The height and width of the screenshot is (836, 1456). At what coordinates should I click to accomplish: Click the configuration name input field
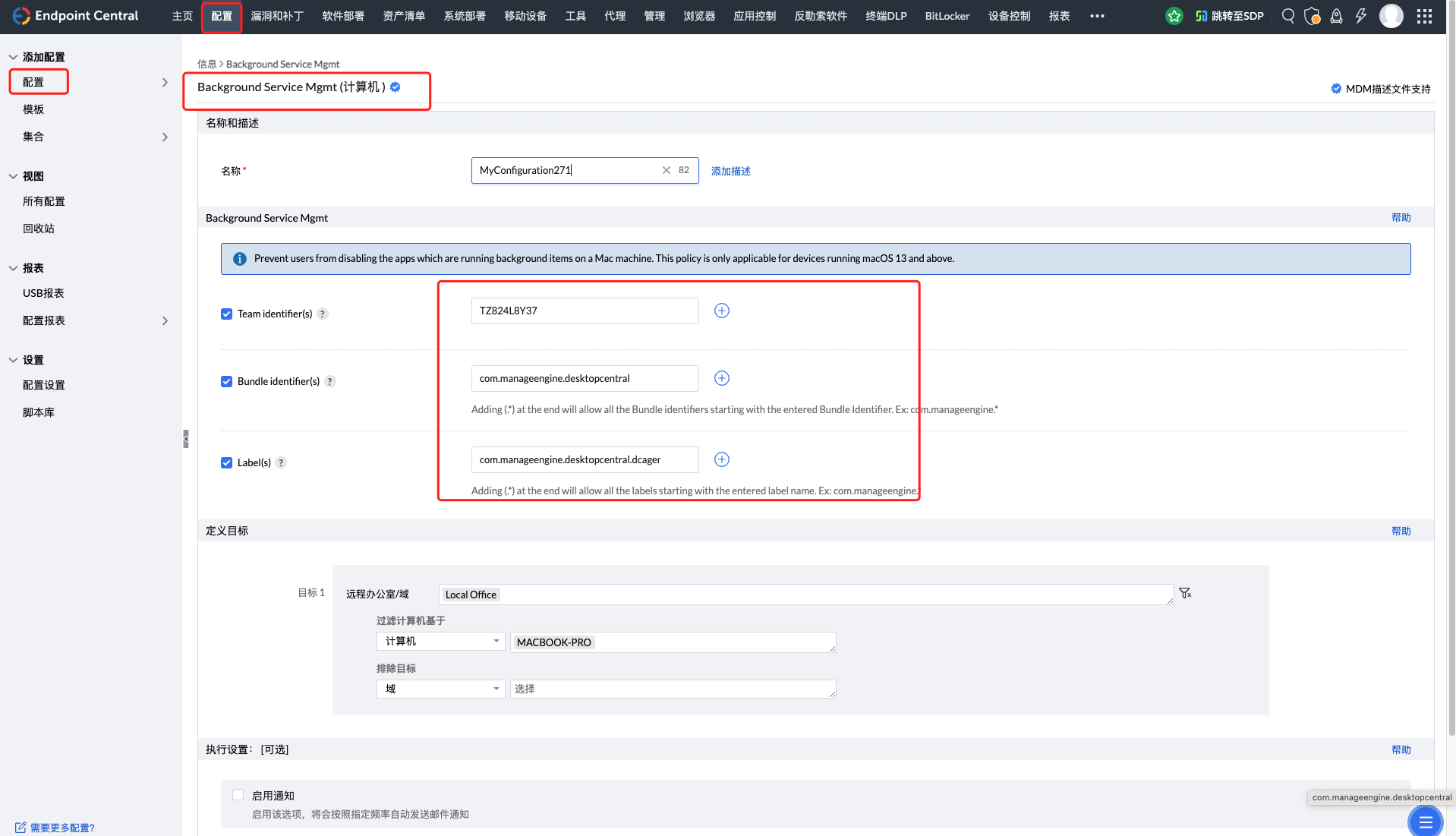pyautogui.click(x=585, y=170)
